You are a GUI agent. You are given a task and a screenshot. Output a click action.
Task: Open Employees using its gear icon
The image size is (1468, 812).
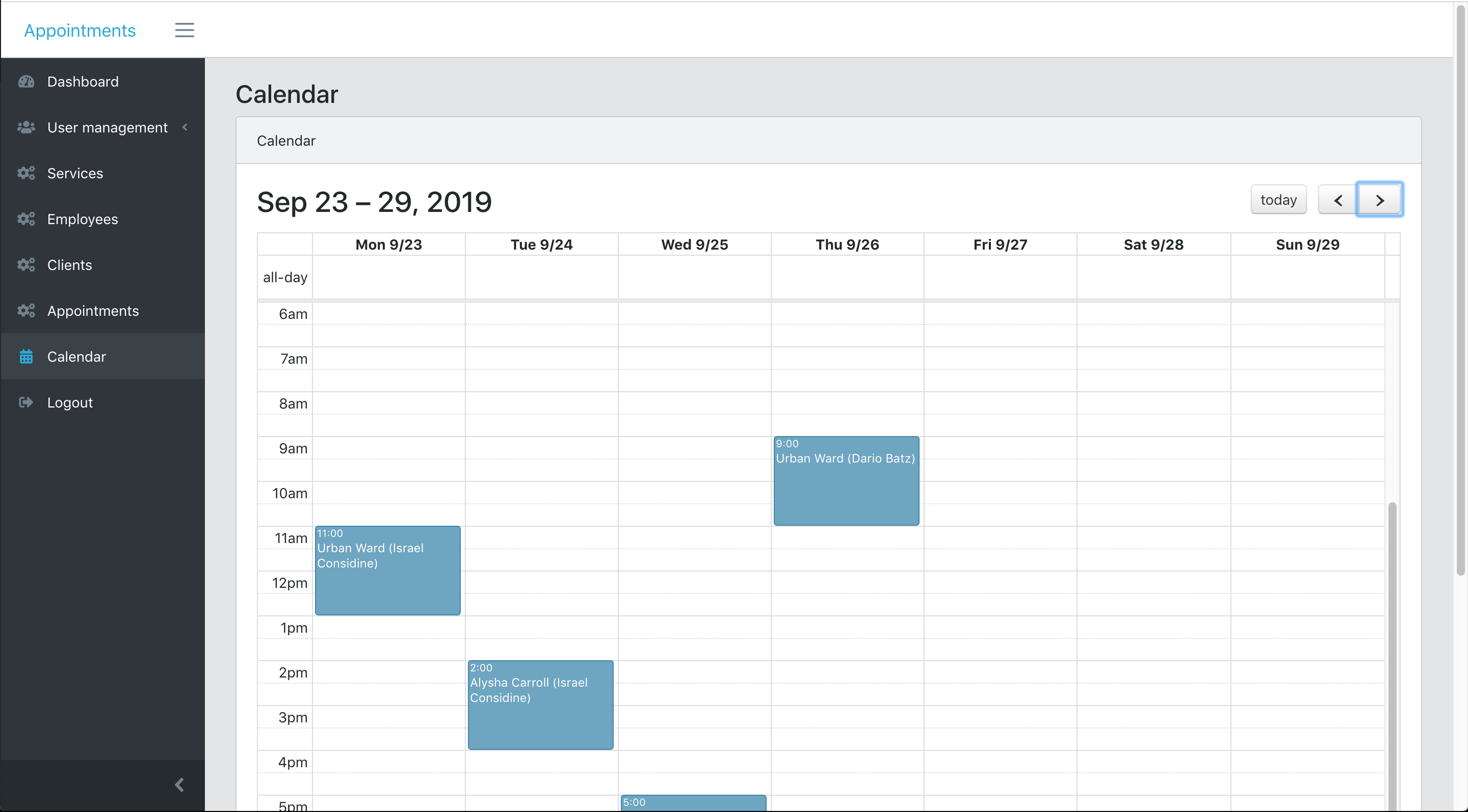point(27,219)
